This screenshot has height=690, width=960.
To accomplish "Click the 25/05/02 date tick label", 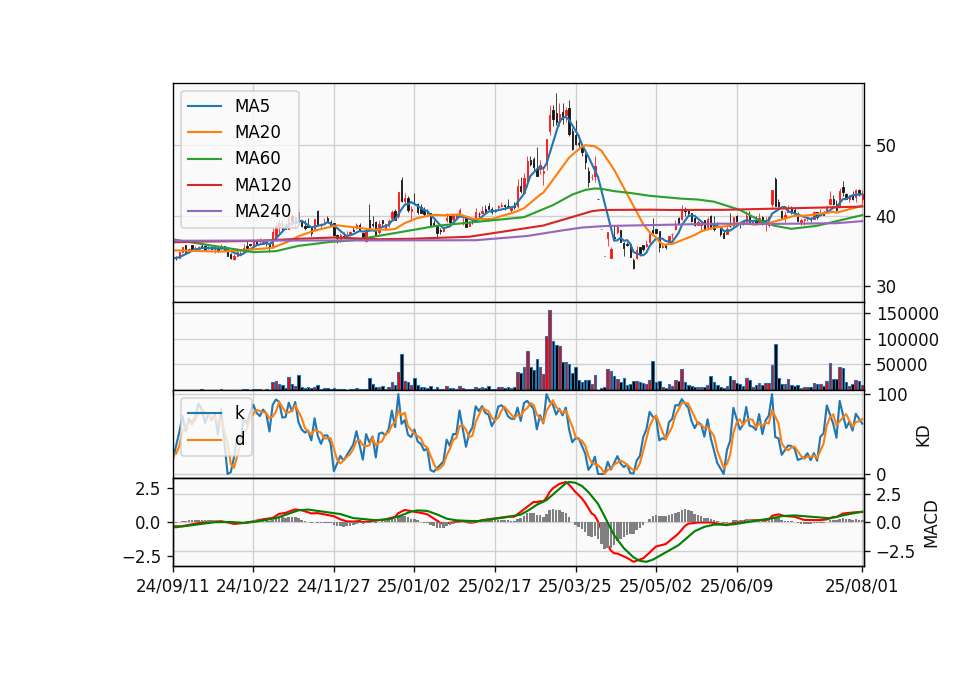I will 656,586.
